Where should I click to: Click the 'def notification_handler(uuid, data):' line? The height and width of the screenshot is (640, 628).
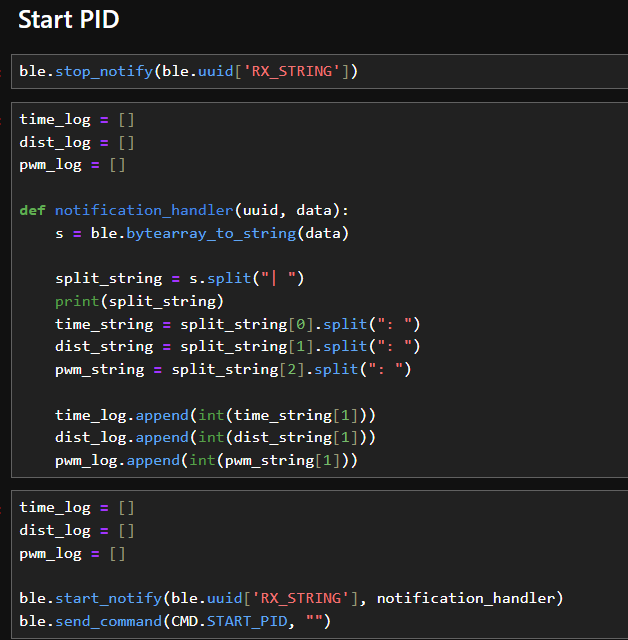(x=184, y=211)
